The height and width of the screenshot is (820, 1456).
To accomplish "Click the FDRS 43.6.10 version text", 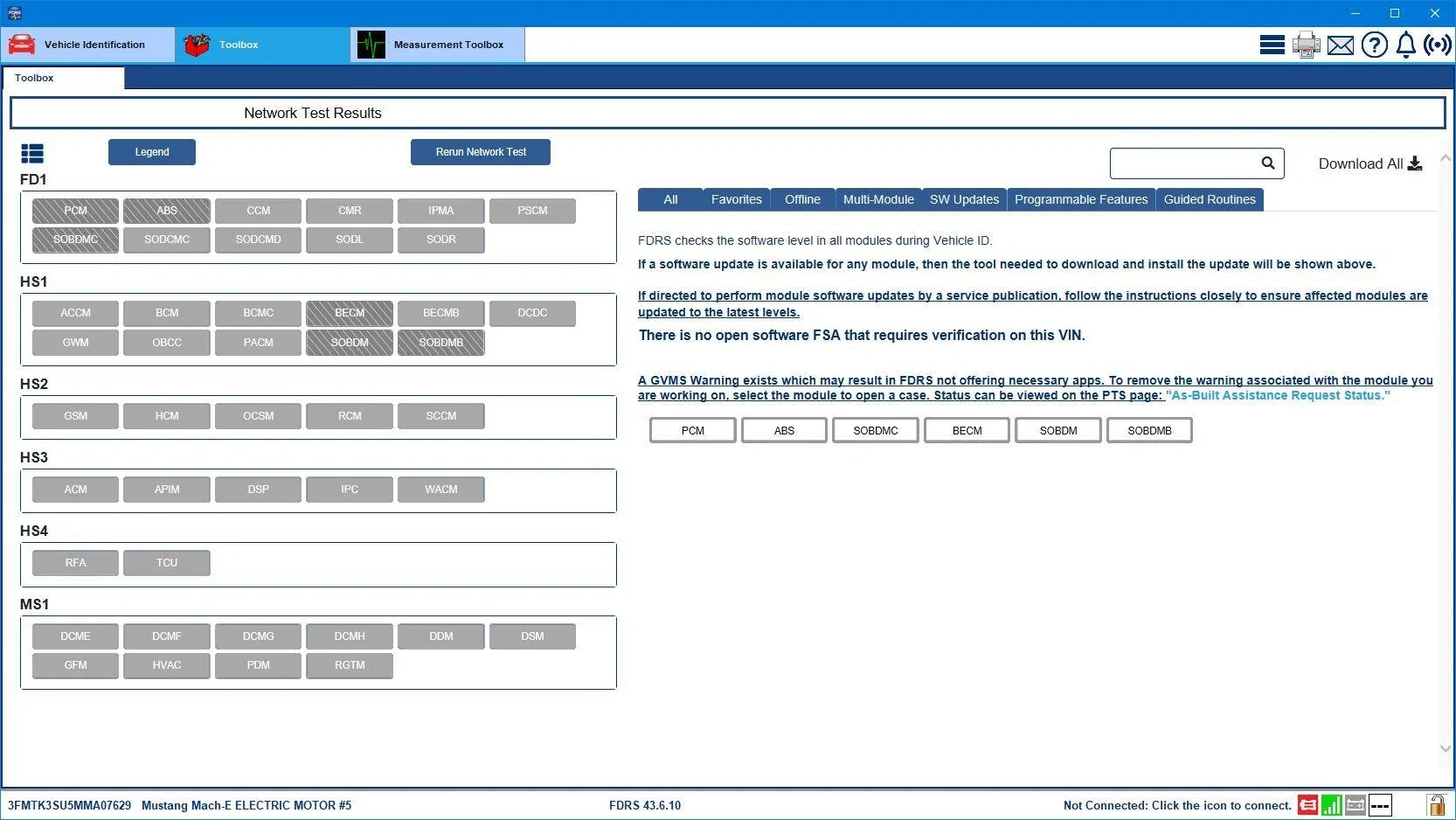I will pyautogui.click(x=645, y=805).
